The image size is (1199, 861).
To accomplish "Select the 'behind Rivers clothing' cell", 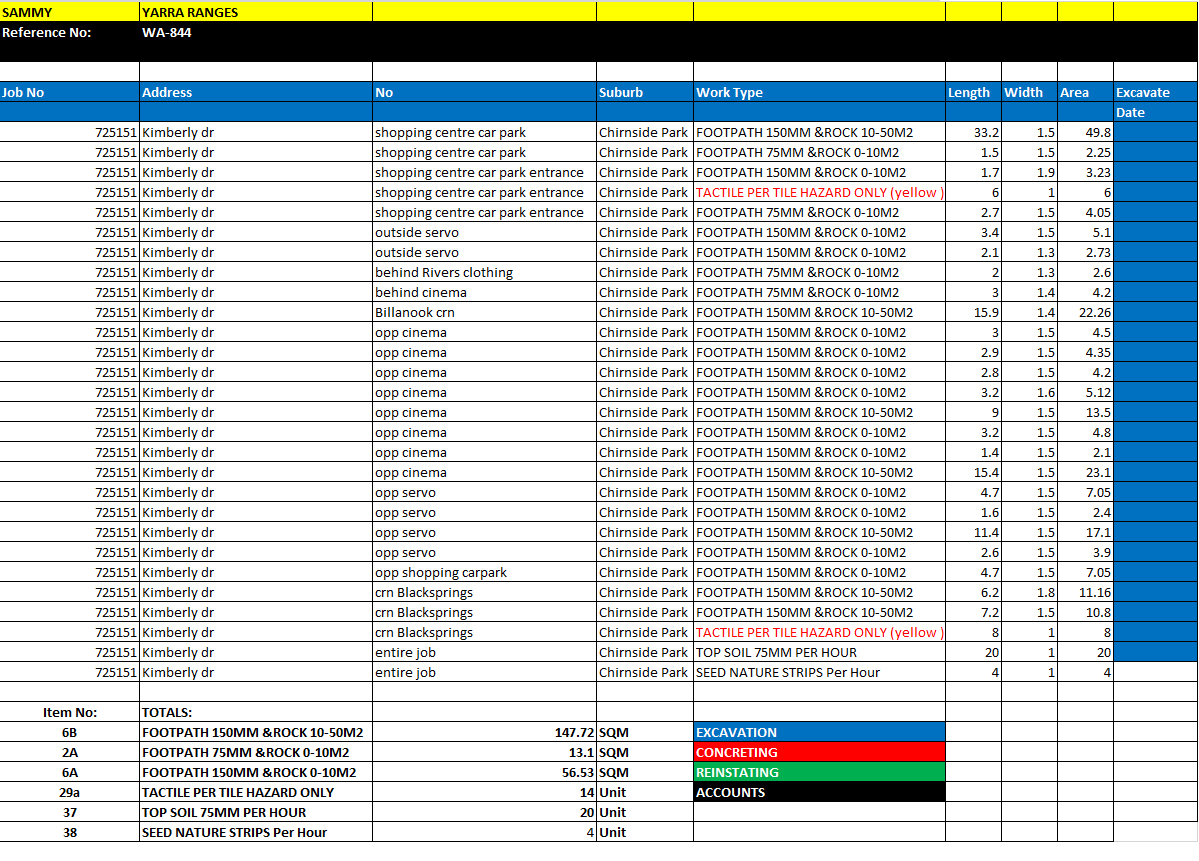I will [x=483, y=272].
